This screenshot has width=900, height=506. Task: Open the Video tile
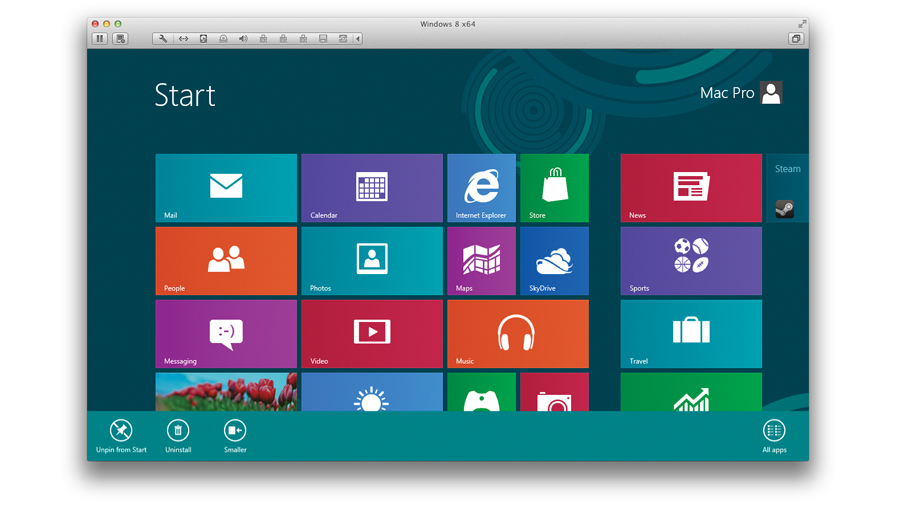tap(372, 333)
